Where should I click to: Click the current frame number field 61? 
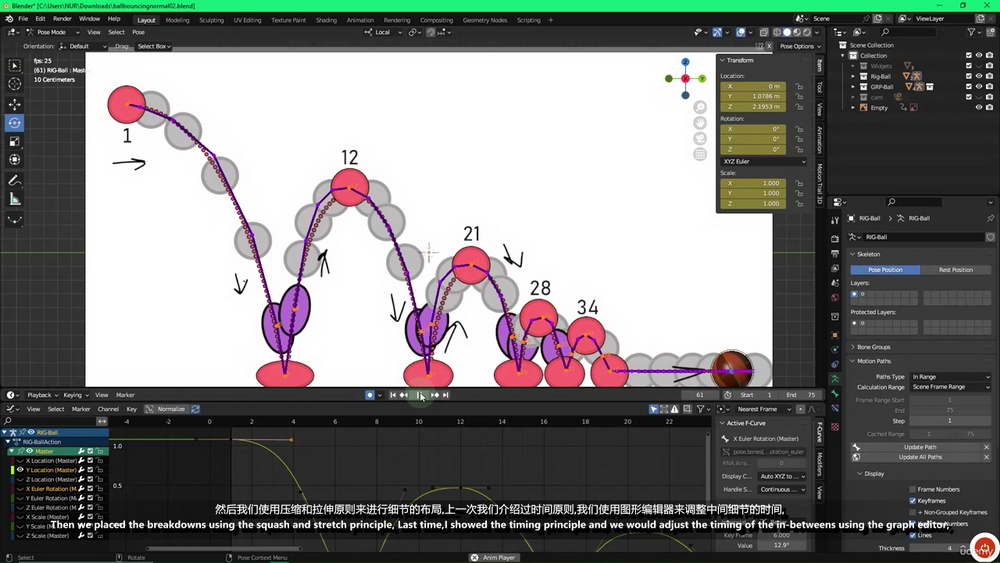tap(699, 395)
